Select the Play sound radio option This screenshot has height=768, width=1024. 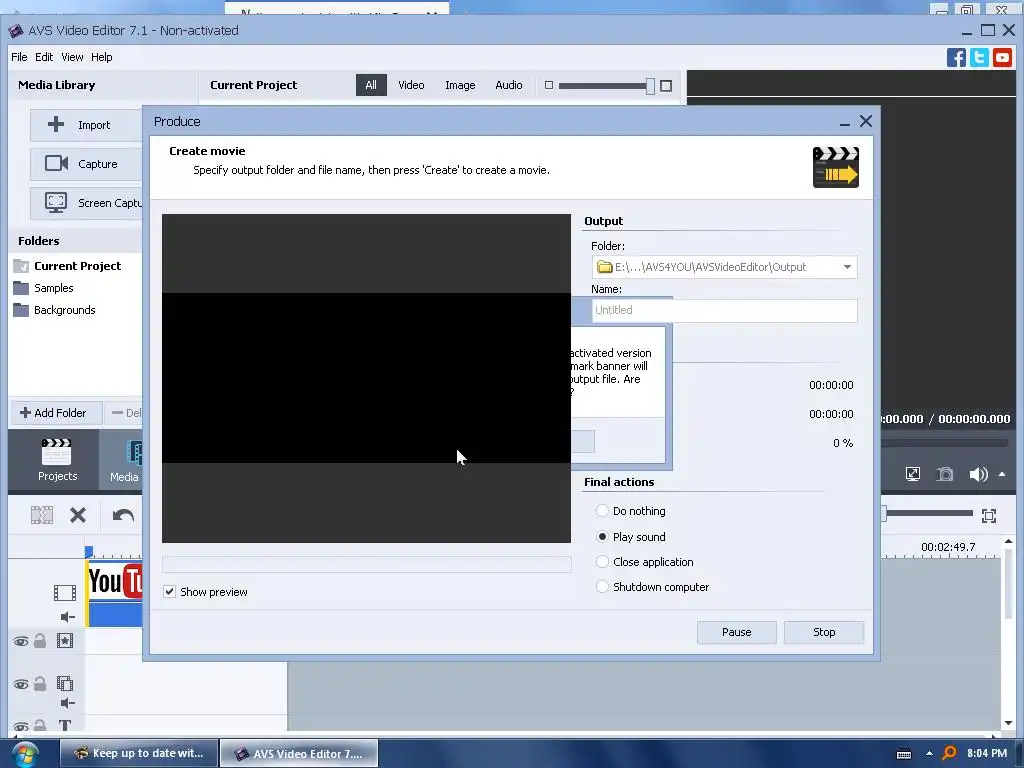pyautogui.click(x=602, y=537)
